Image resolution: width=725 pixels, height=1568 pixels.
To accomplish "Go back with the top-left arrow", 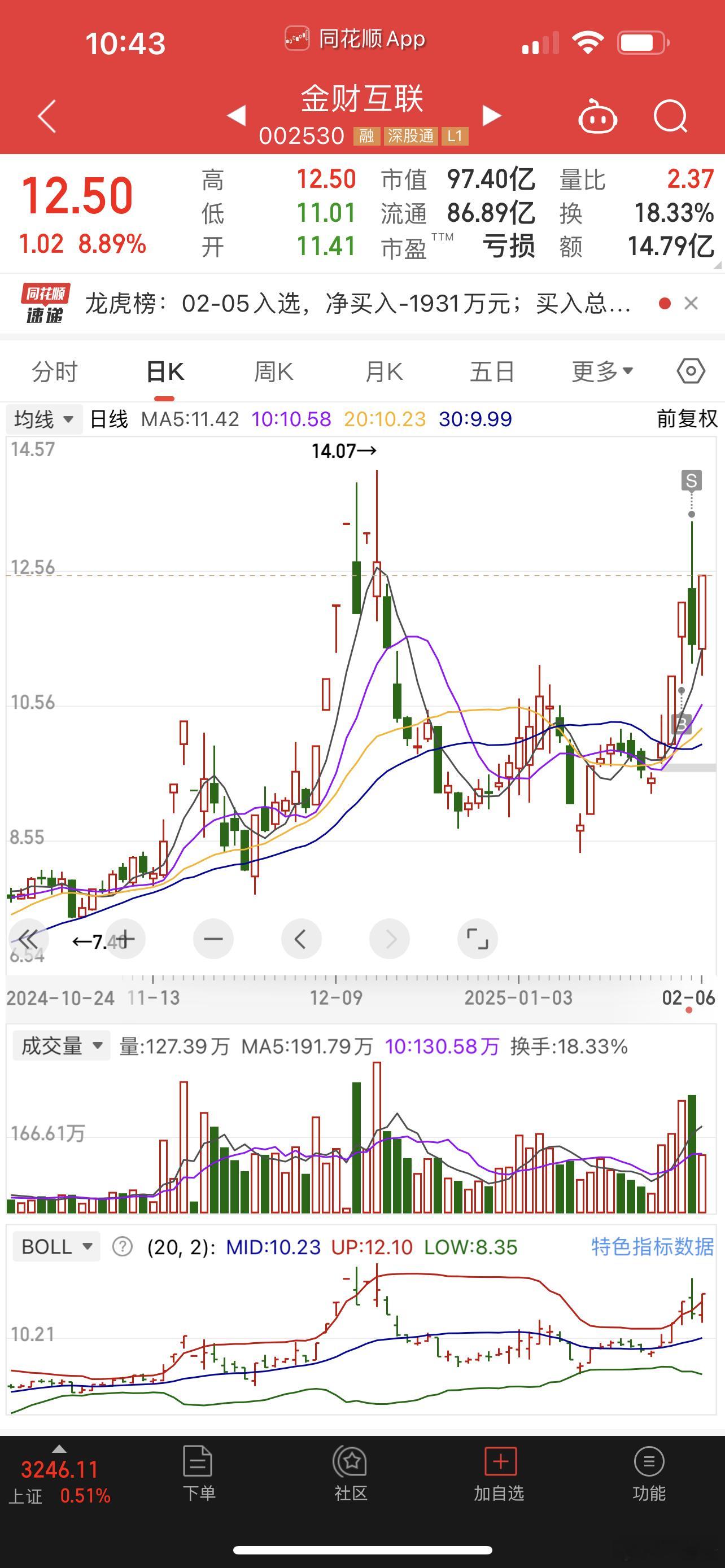I will [47, 116].
